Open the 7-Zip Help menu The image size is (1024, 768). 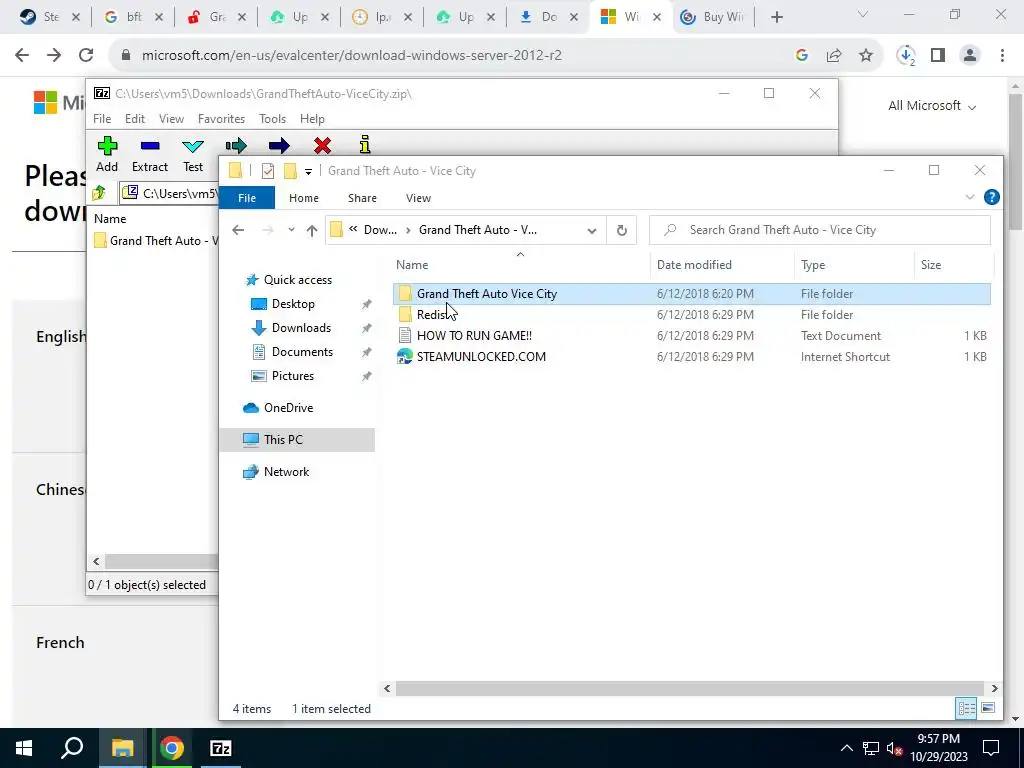point(312,119)
